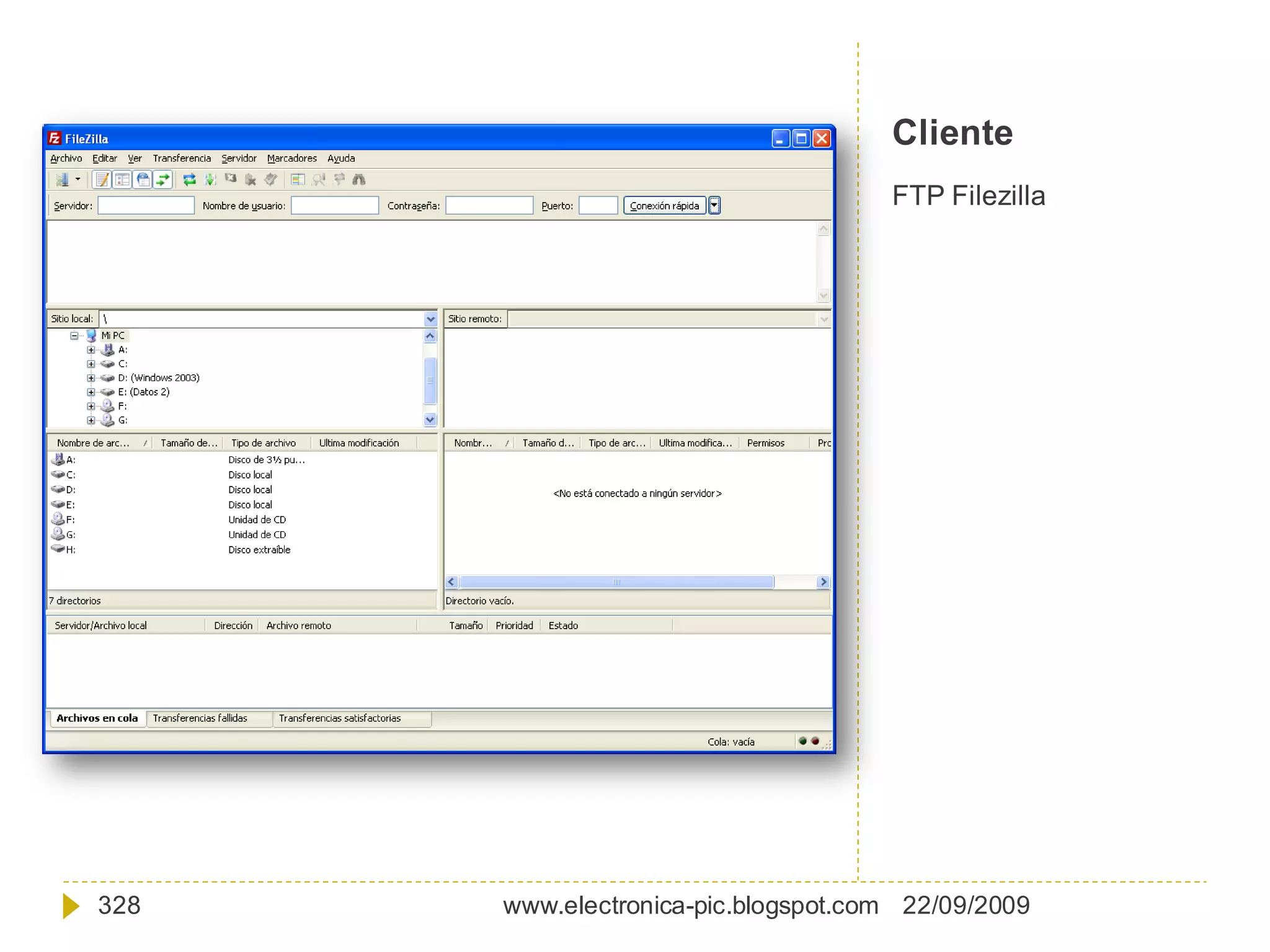Open dropdown arrow beside Site Manager icon
The height and width of the screenshot is (952, 1270).
[78, 180]
